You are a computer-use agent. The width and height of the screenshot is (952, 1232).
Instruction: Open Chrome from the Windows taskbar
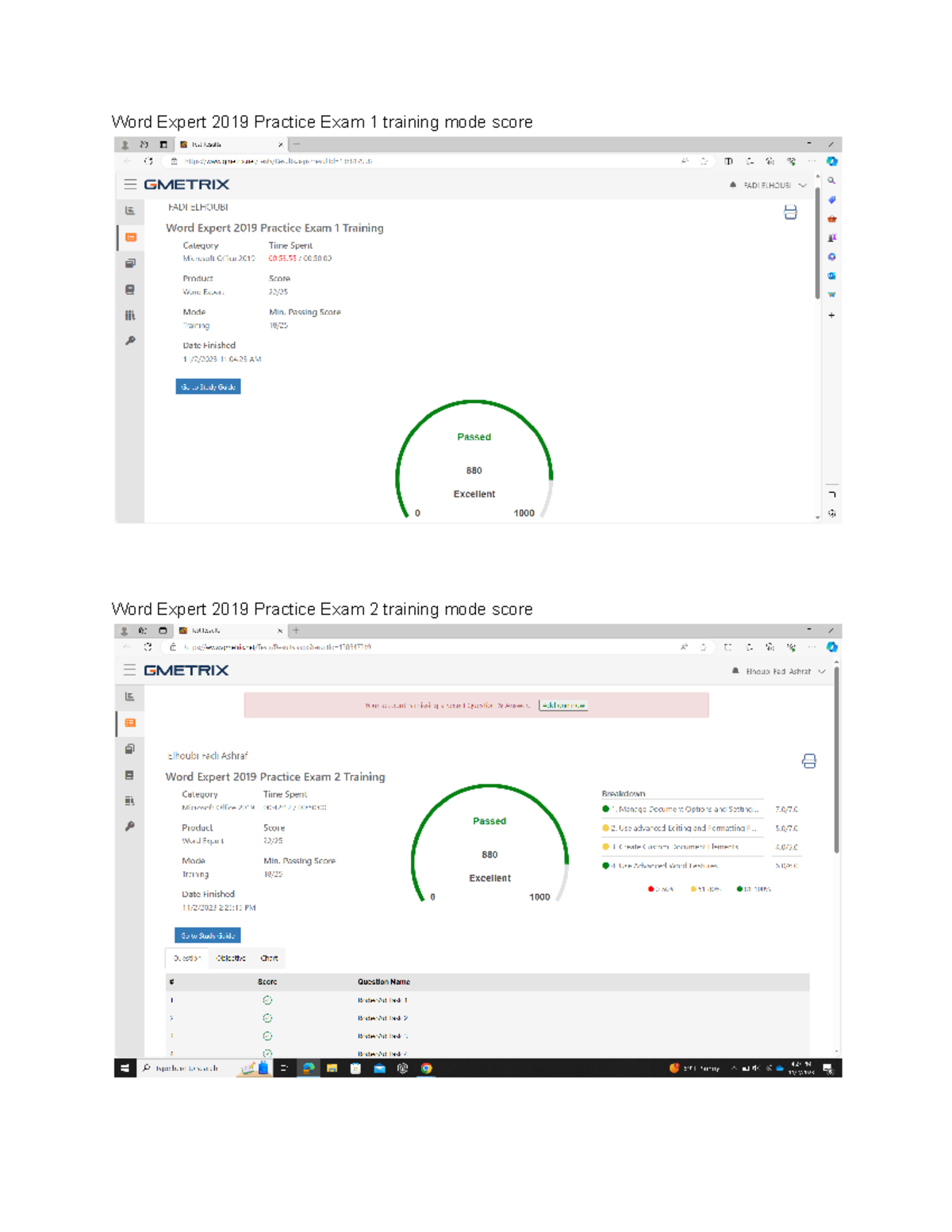tap(426, 1069)
